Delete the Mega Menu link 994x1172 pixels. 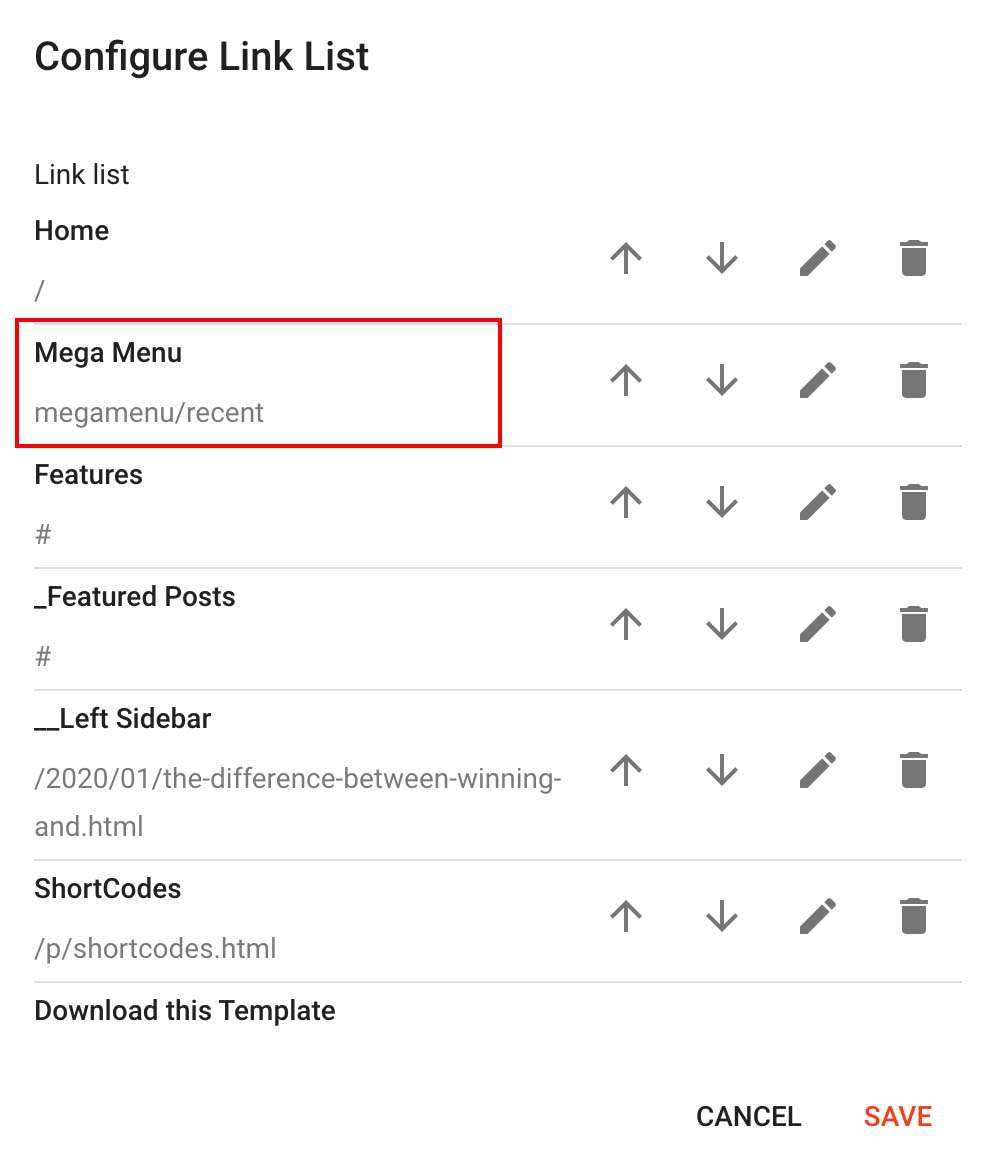(913, 380)
